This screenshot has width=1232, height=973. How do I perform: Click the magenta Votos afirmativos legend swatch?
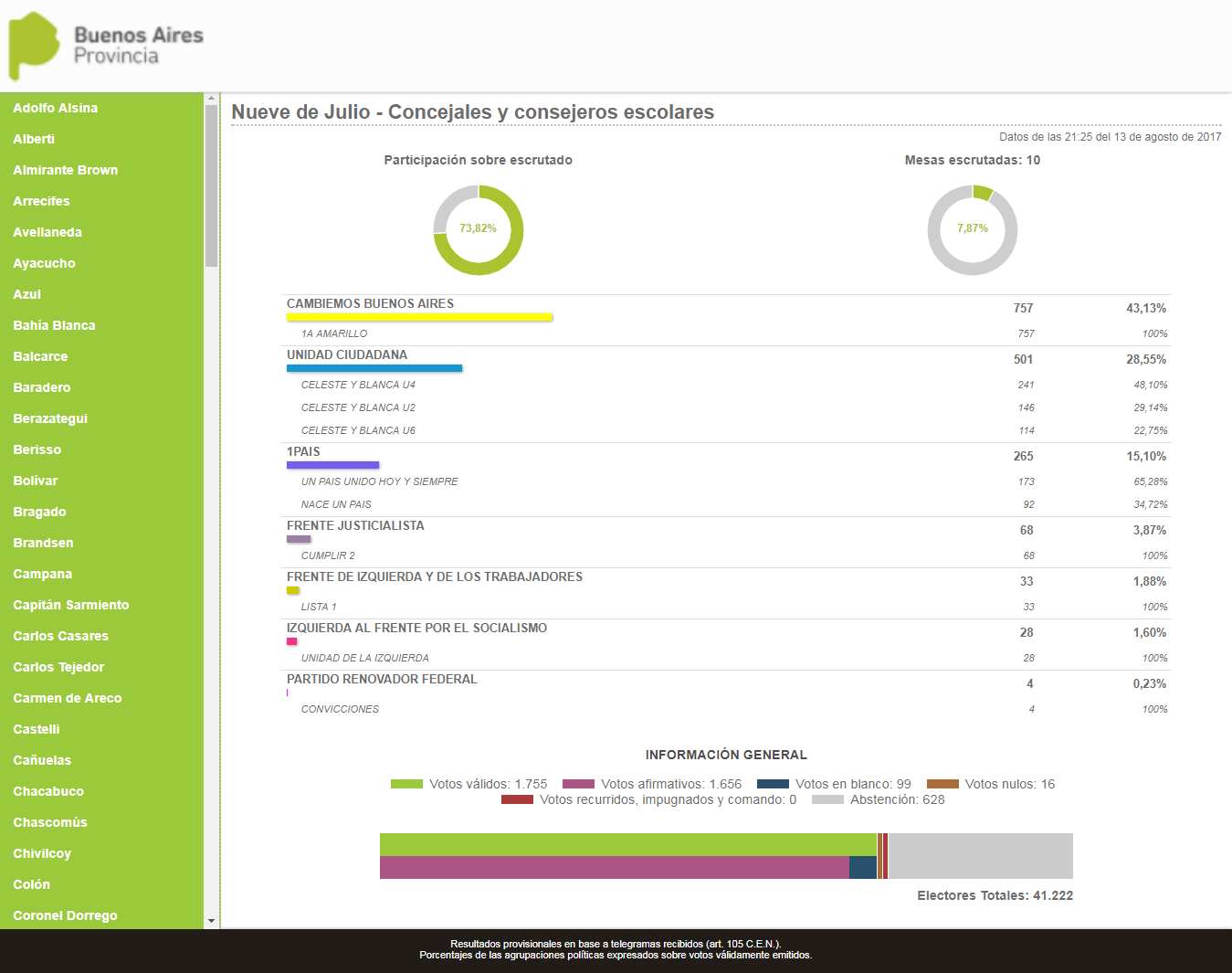pyautogui.click(x=578, y=784)
